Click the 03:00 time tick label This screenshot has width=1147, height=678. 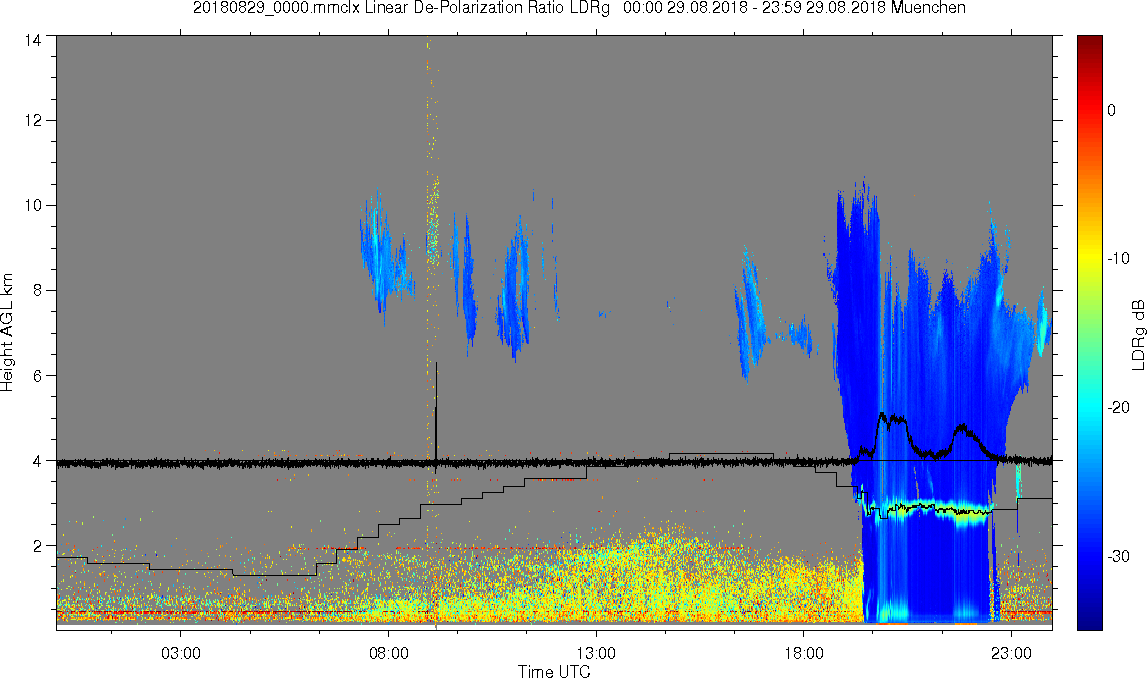click(x=181, y=653)
